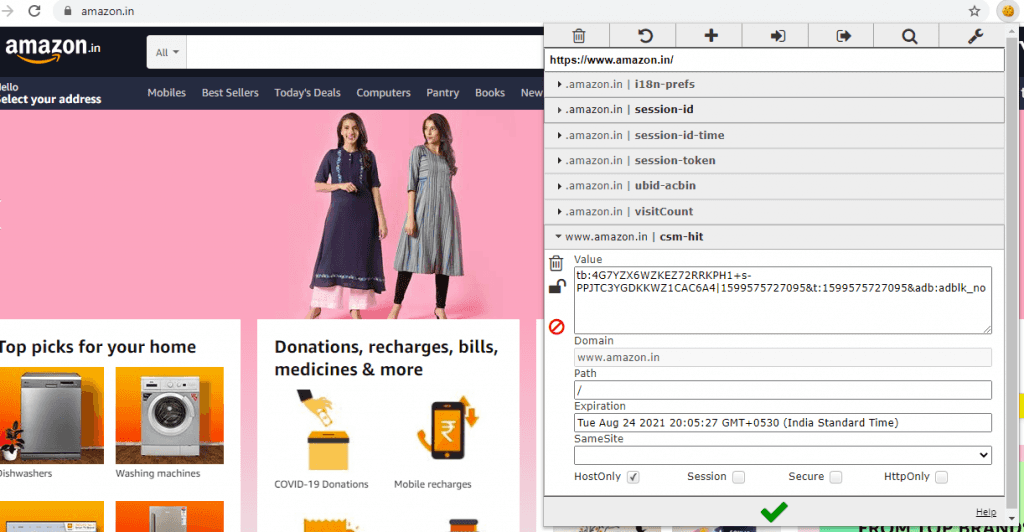This screenshot has width=1024, height=532.
Task: Open the cookie search magnifier icon
Action: pyautogui.click(x=909, y=36)
